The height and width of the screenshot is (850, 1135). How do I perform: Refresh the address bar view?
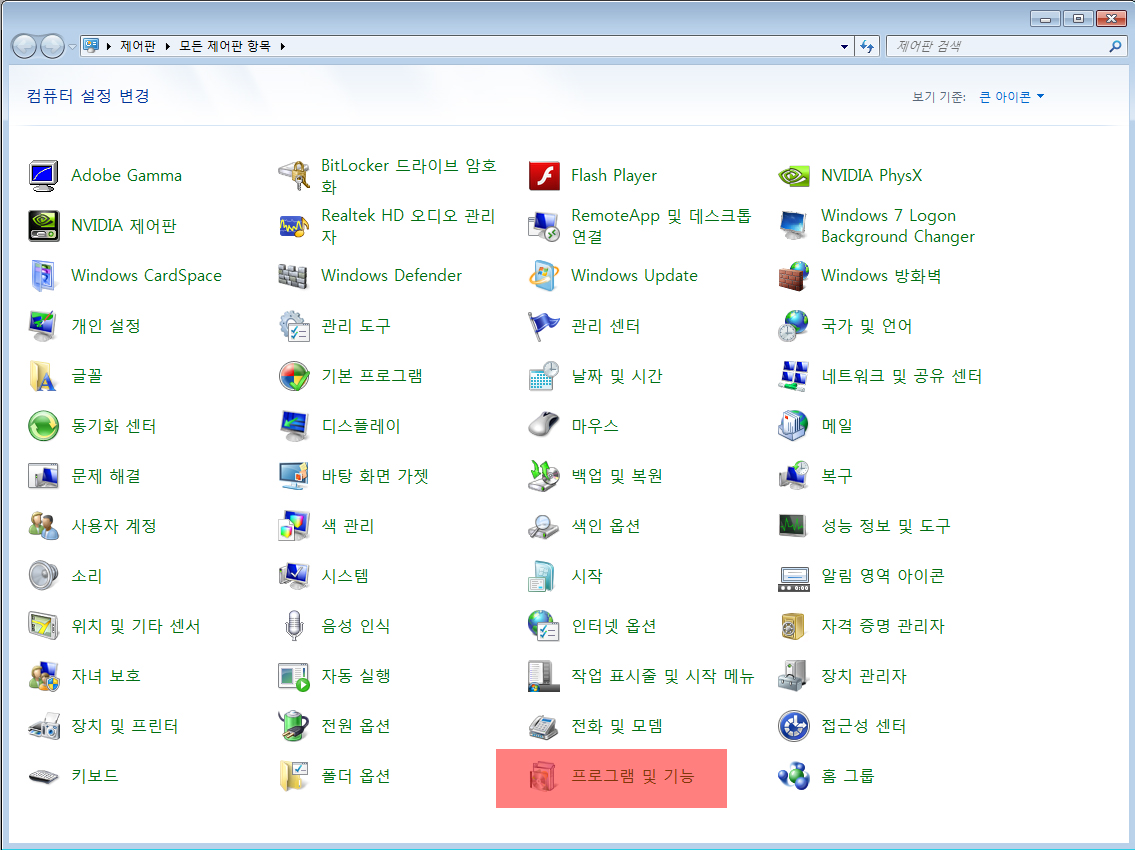coord(867,46)
